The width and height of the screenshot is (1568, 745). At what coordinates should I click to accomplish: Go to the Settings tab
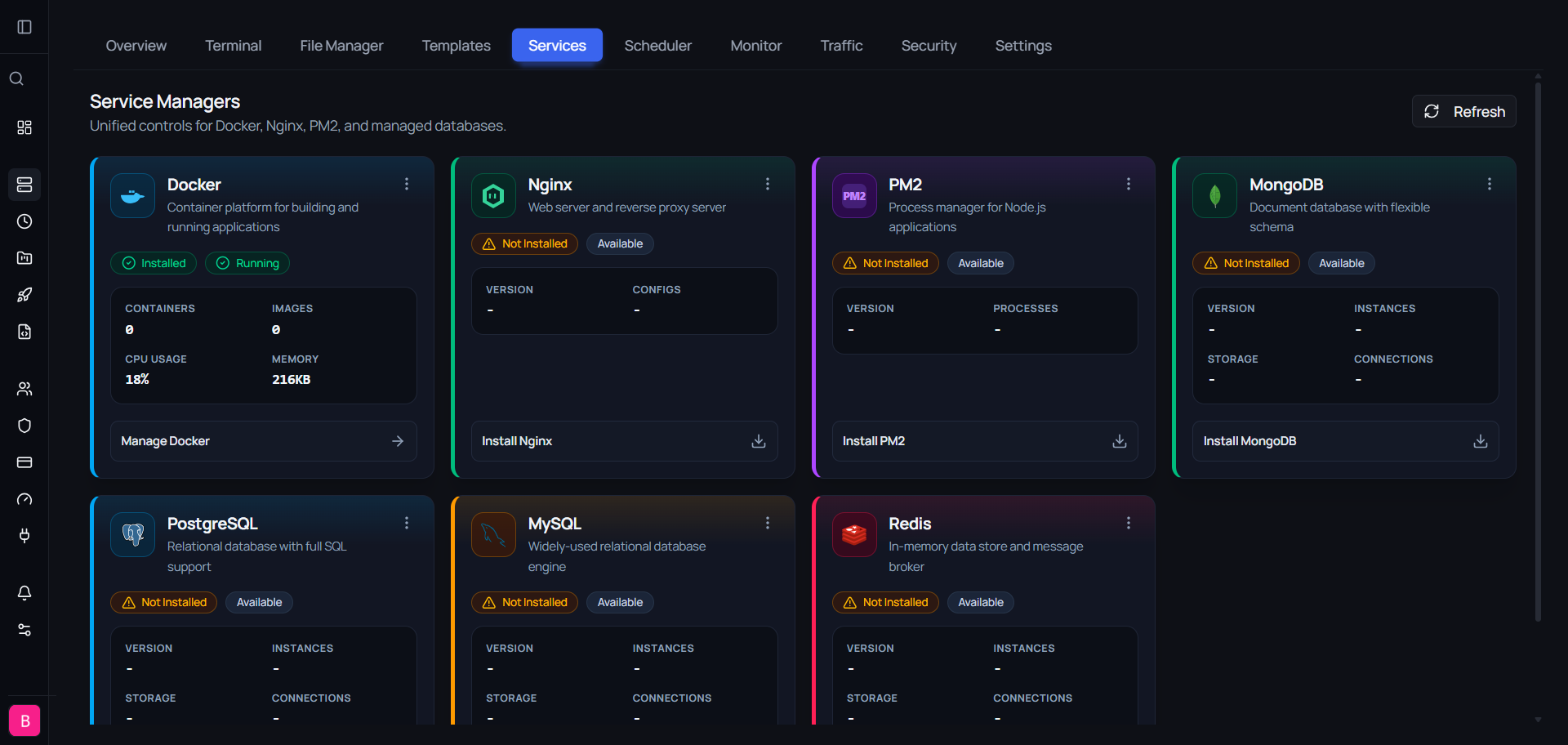click(1023, 46)
